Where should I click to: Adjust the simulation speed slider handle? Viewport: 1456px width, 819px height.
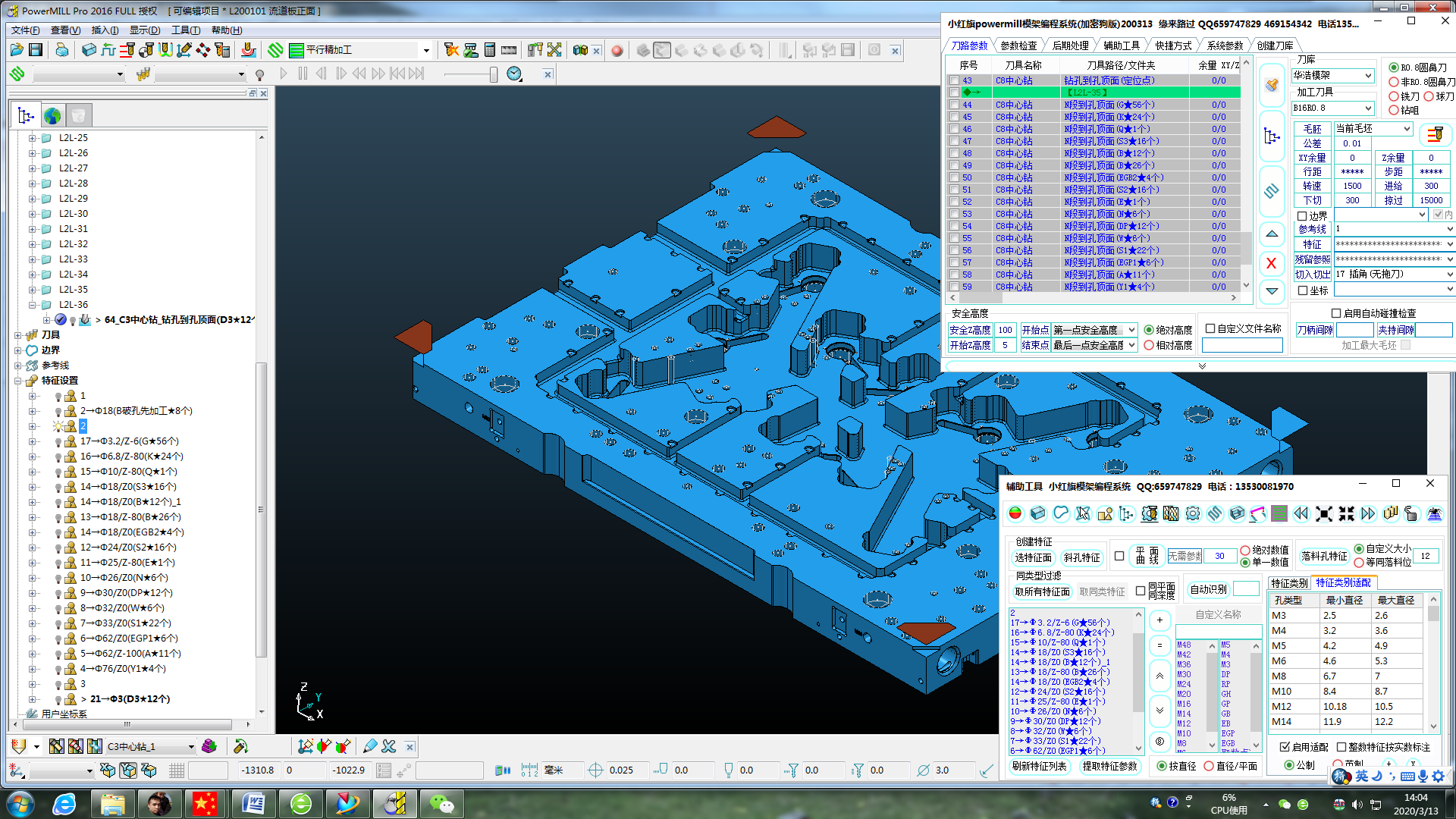tap(493, 74)
